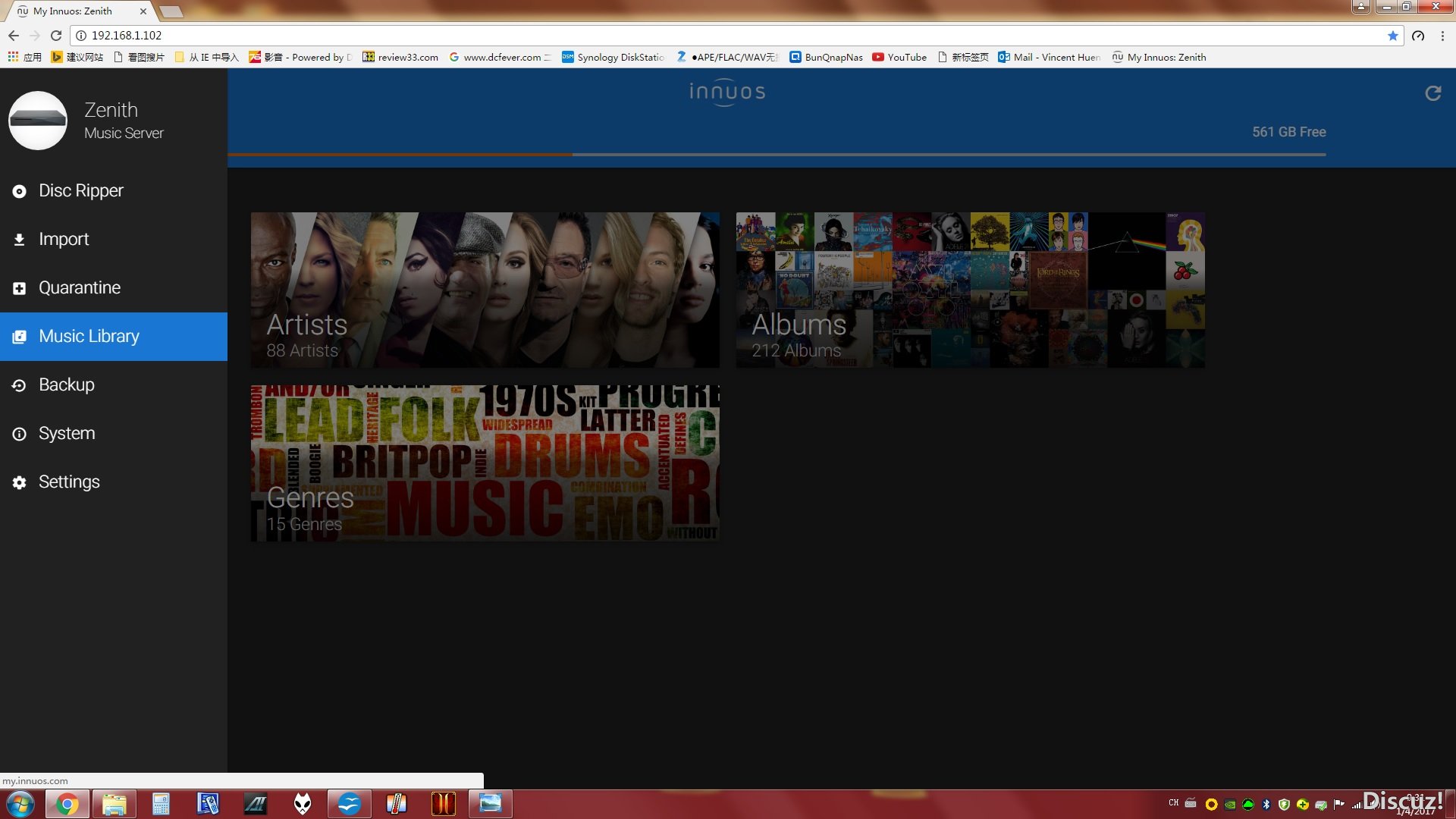The width and height of the screenshot is (1456, 819).
Task: Open foobar2000 alien-face taskbar icon
Action: click(x=303, y=804)
